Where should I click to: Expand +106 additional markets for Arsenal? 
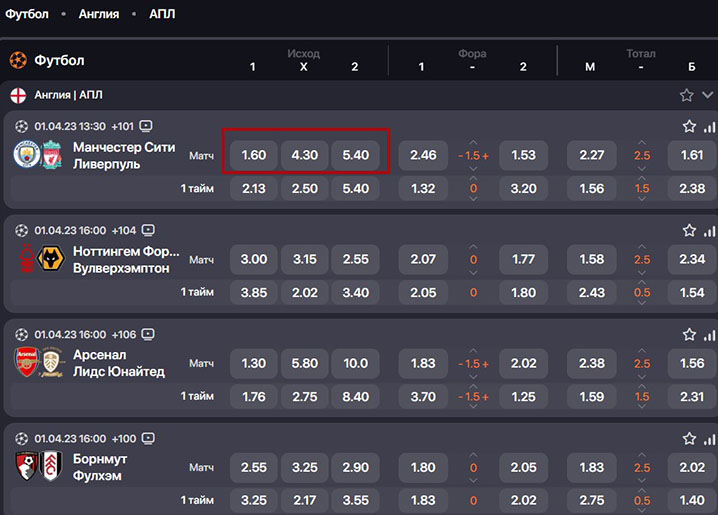pyautogui.click(x=123, y=334)
